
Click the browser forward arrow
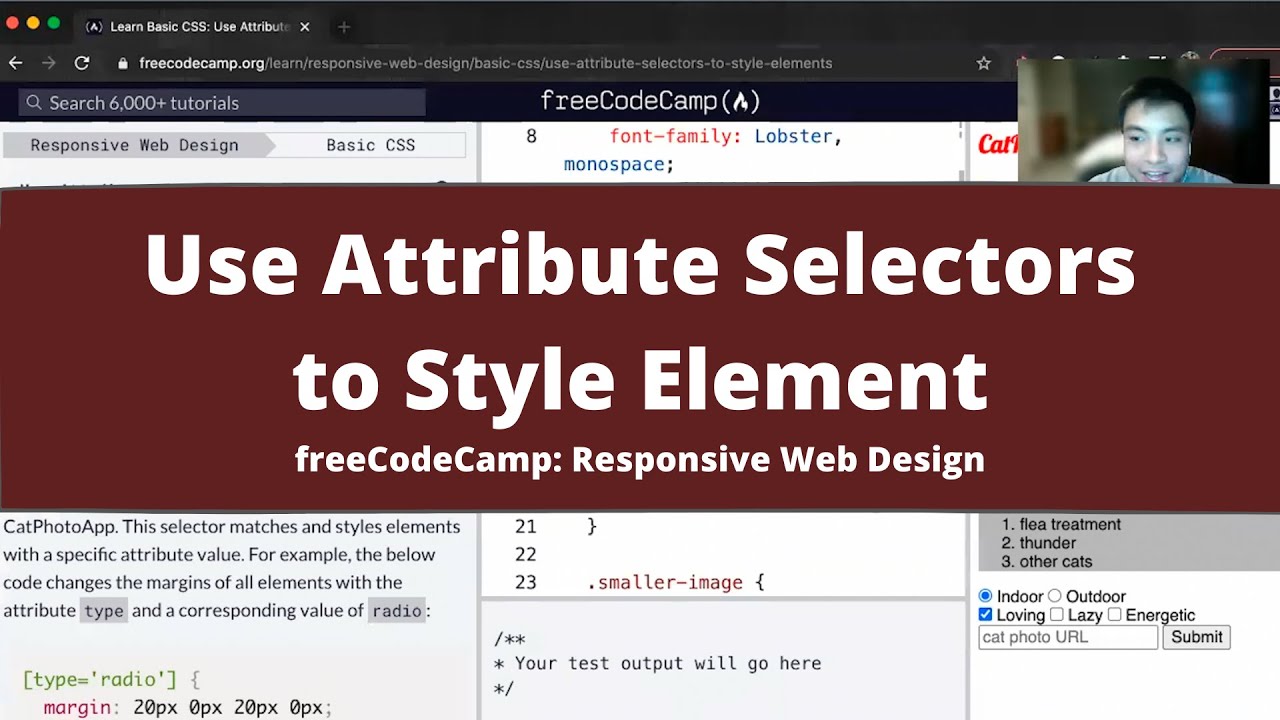(49, 63)
